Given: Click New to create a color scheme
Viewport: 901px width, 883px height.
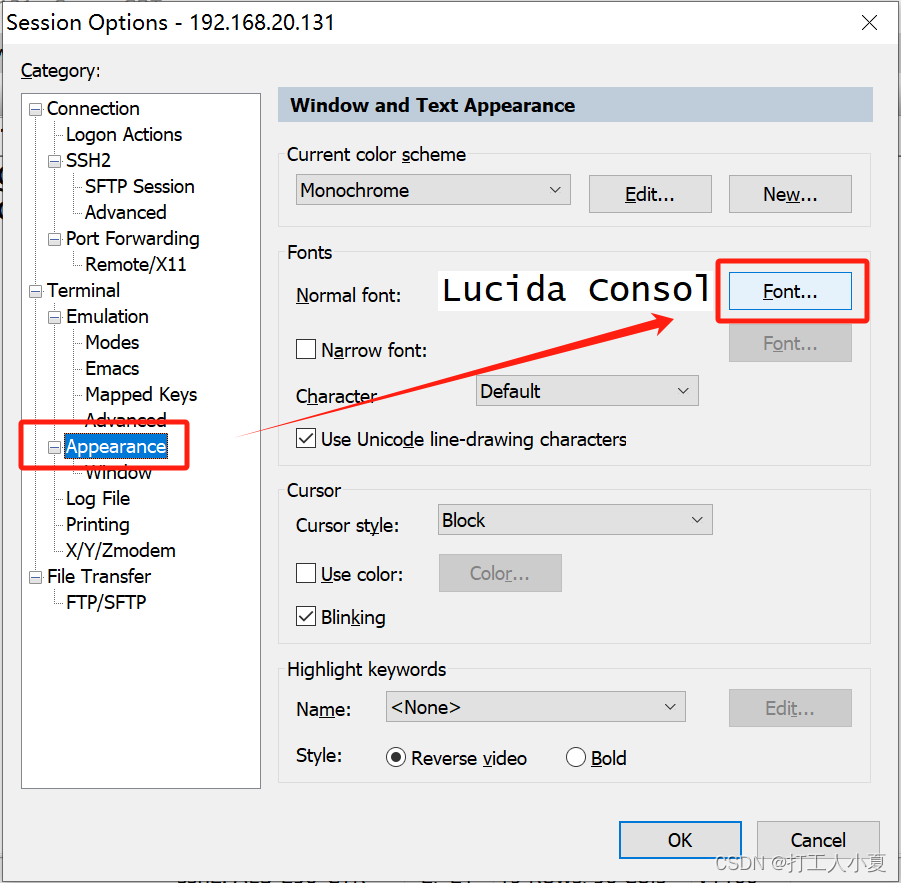Looking at the screenshot, I should pyautogui.click(x=790, y=193).
